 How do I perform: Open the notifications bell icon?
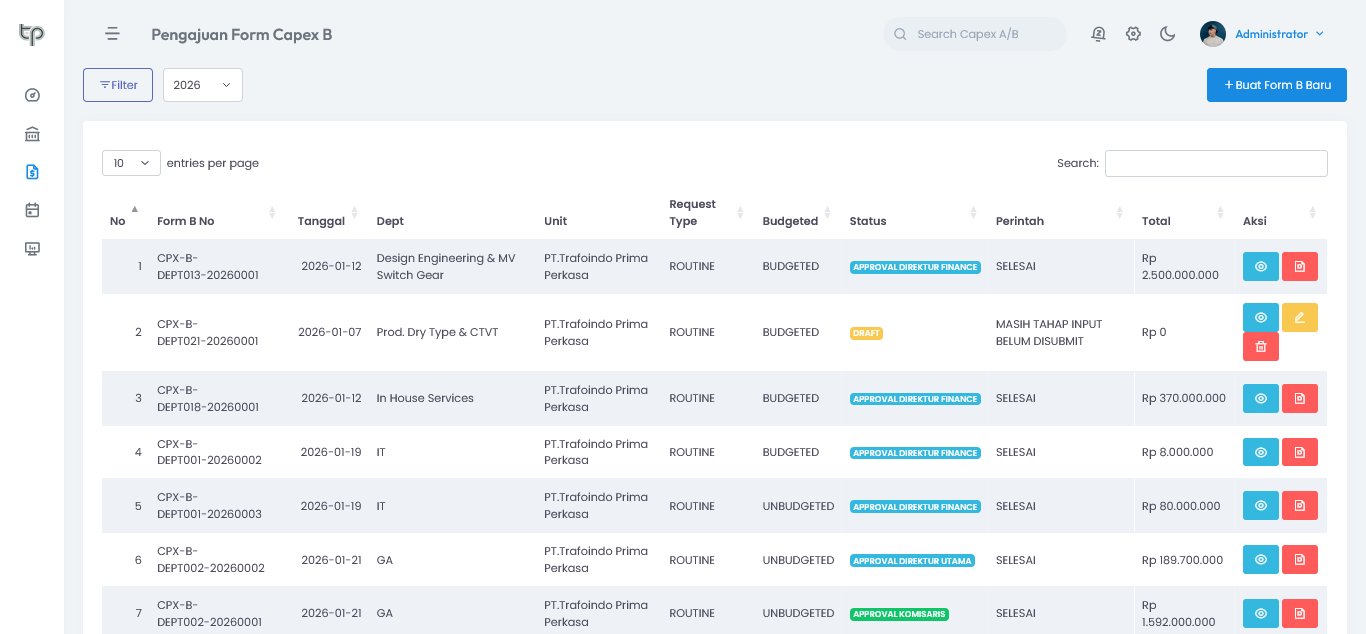click(x=1098, y=34)
